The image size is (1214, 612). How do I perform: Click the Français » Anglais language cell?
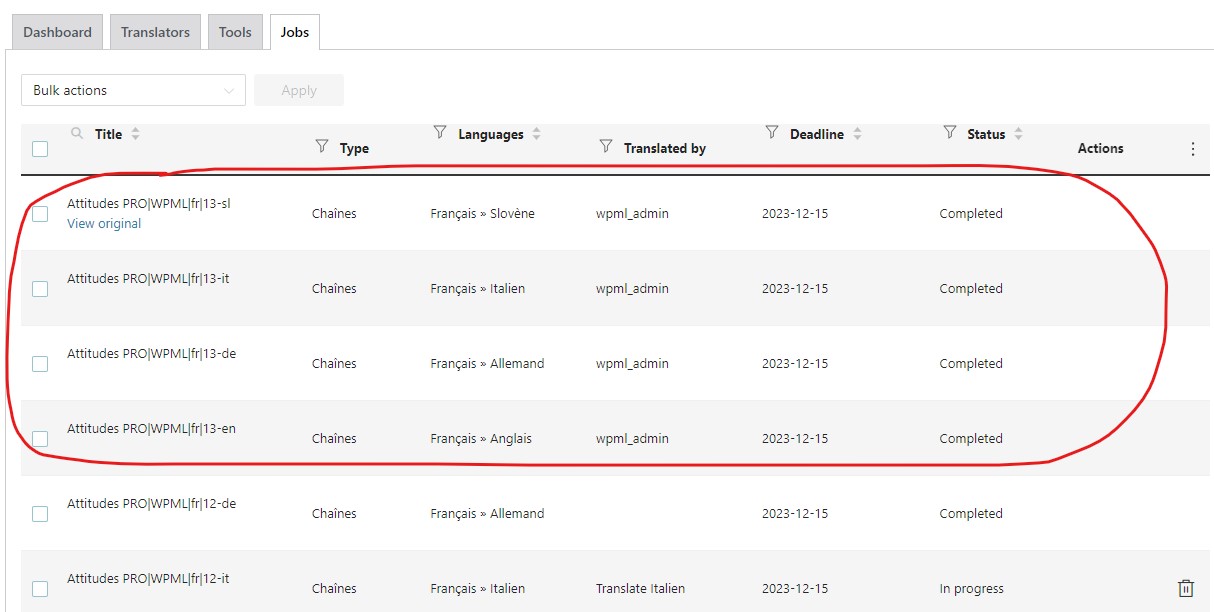pyautogui.click(x=481, y=439)
